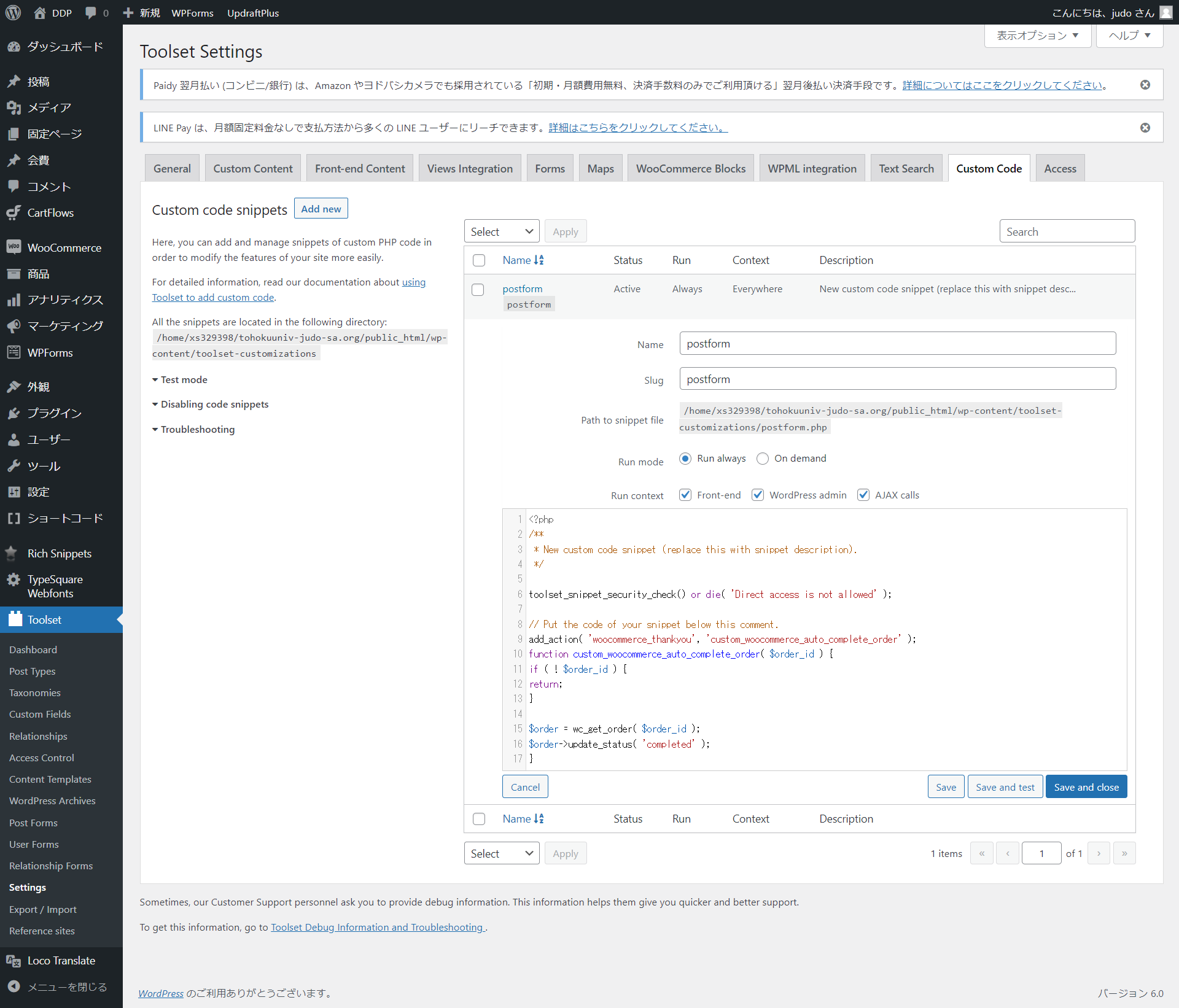Open the bottom bulk action Select dropdown
Viewport: 1179px width, 1008px height.
pyautogui.click(x=502, y=853)
